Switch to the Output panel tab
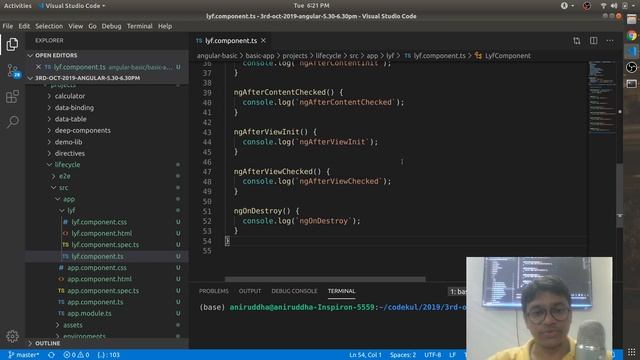The height and width of the screenshot is (360, 640). (x=250, y=291)
